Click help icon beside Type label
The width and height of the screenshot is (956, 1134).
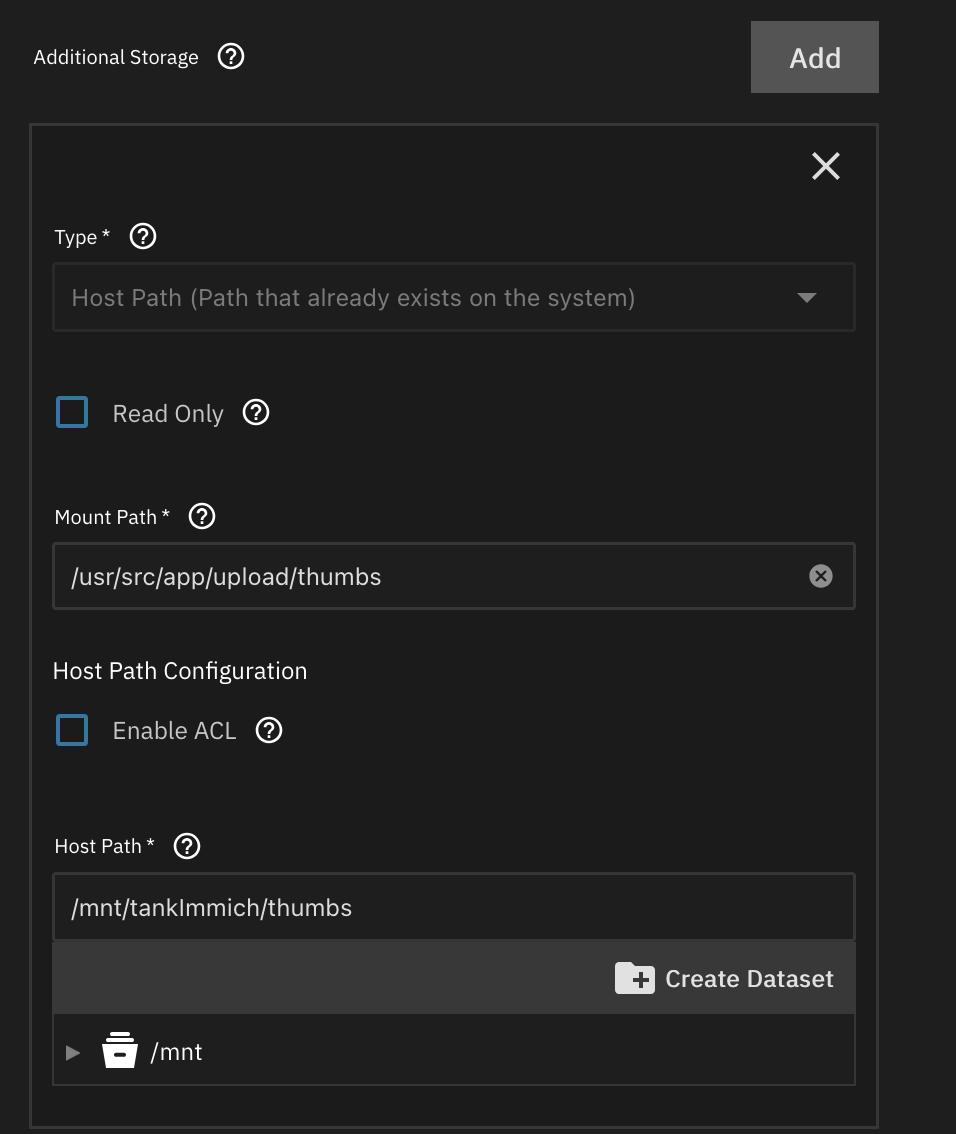(144, 236)
